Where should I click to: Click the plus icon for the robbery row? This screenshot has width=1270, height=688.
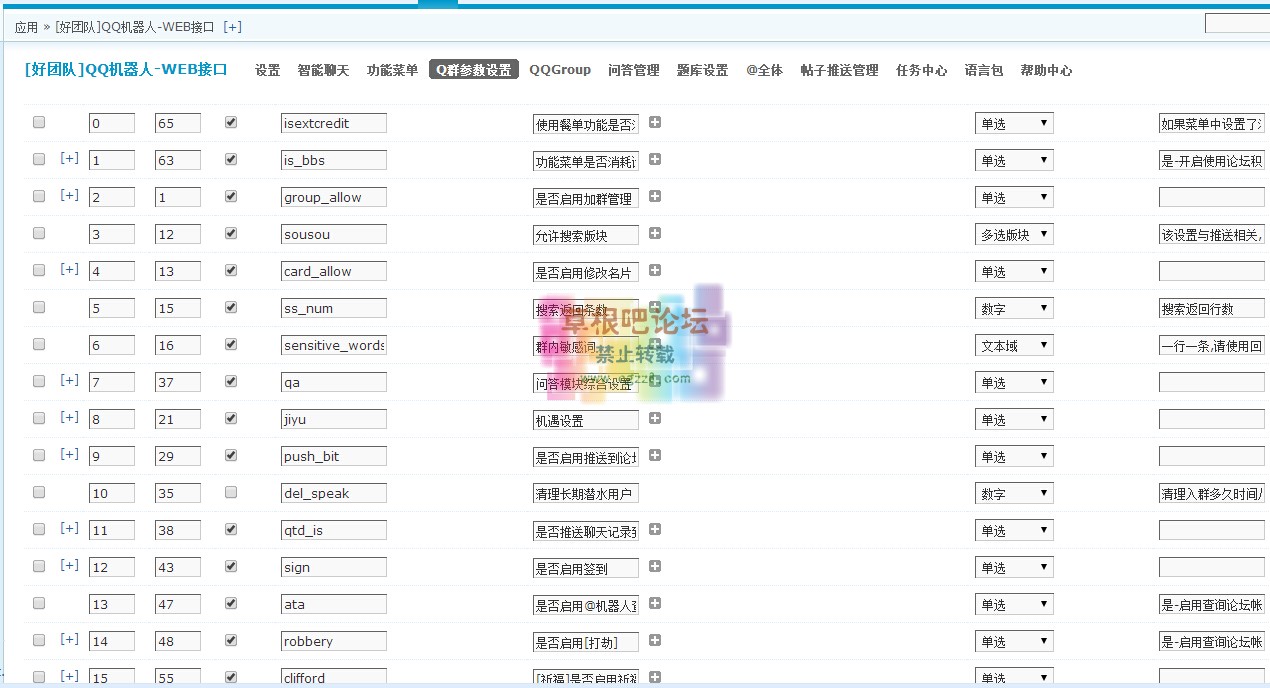[x=654, y=640]
